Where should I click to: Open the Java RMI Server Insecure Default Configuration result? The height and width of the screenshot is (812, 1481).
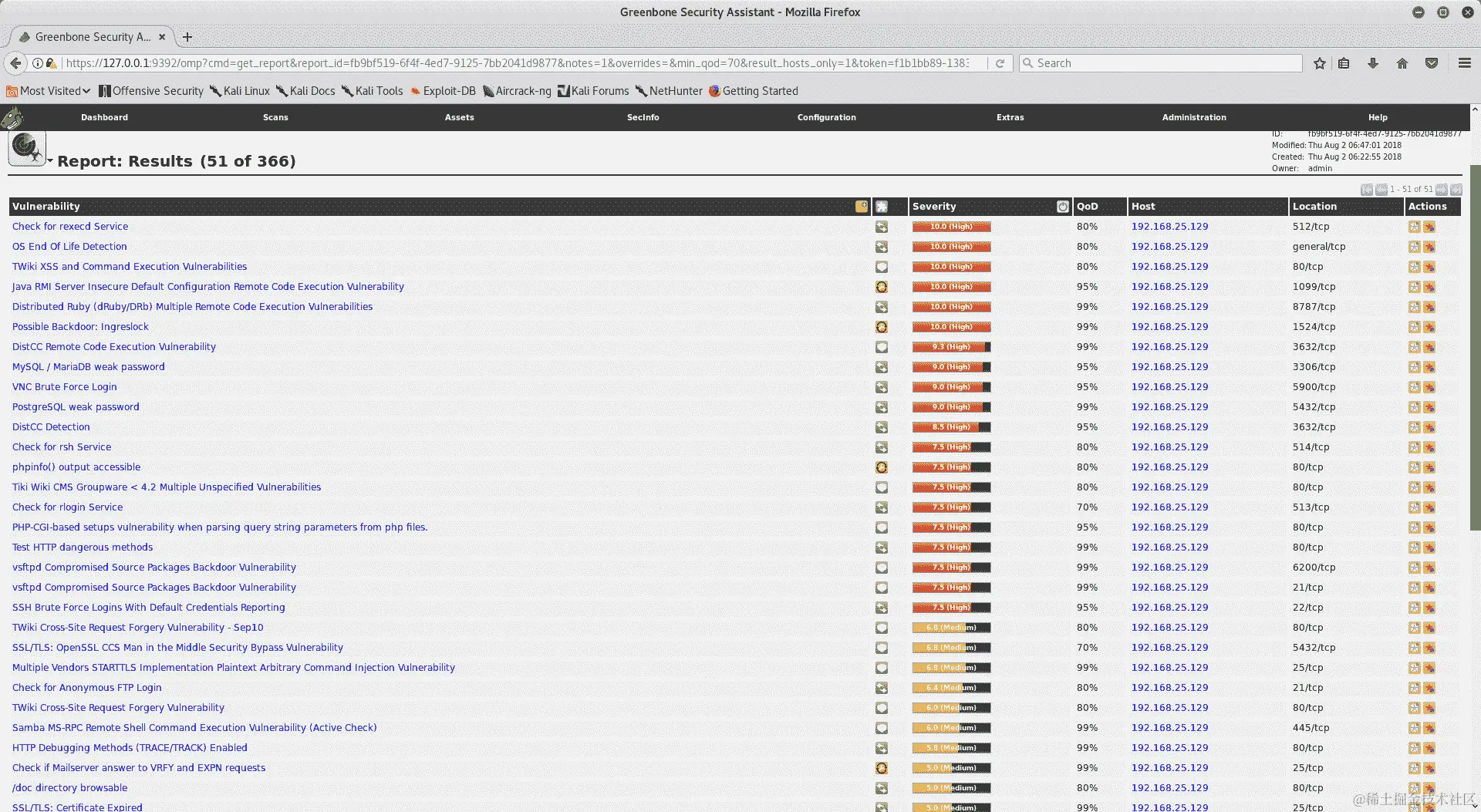(208, 287)
